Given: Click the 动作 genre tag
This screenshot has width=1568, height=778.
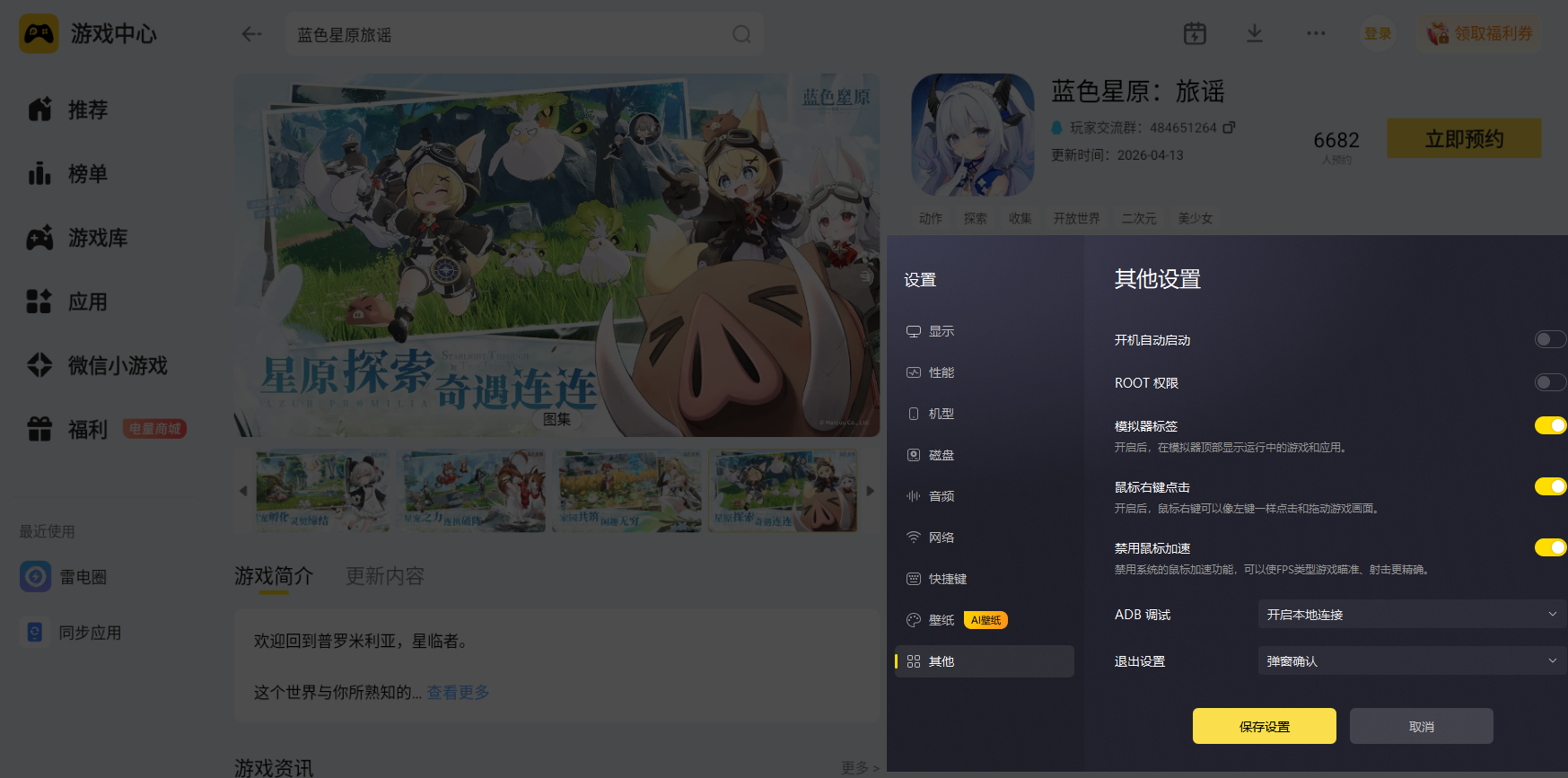Looking at the screenshot, I should pyautogui.click(x=931, y=218).
